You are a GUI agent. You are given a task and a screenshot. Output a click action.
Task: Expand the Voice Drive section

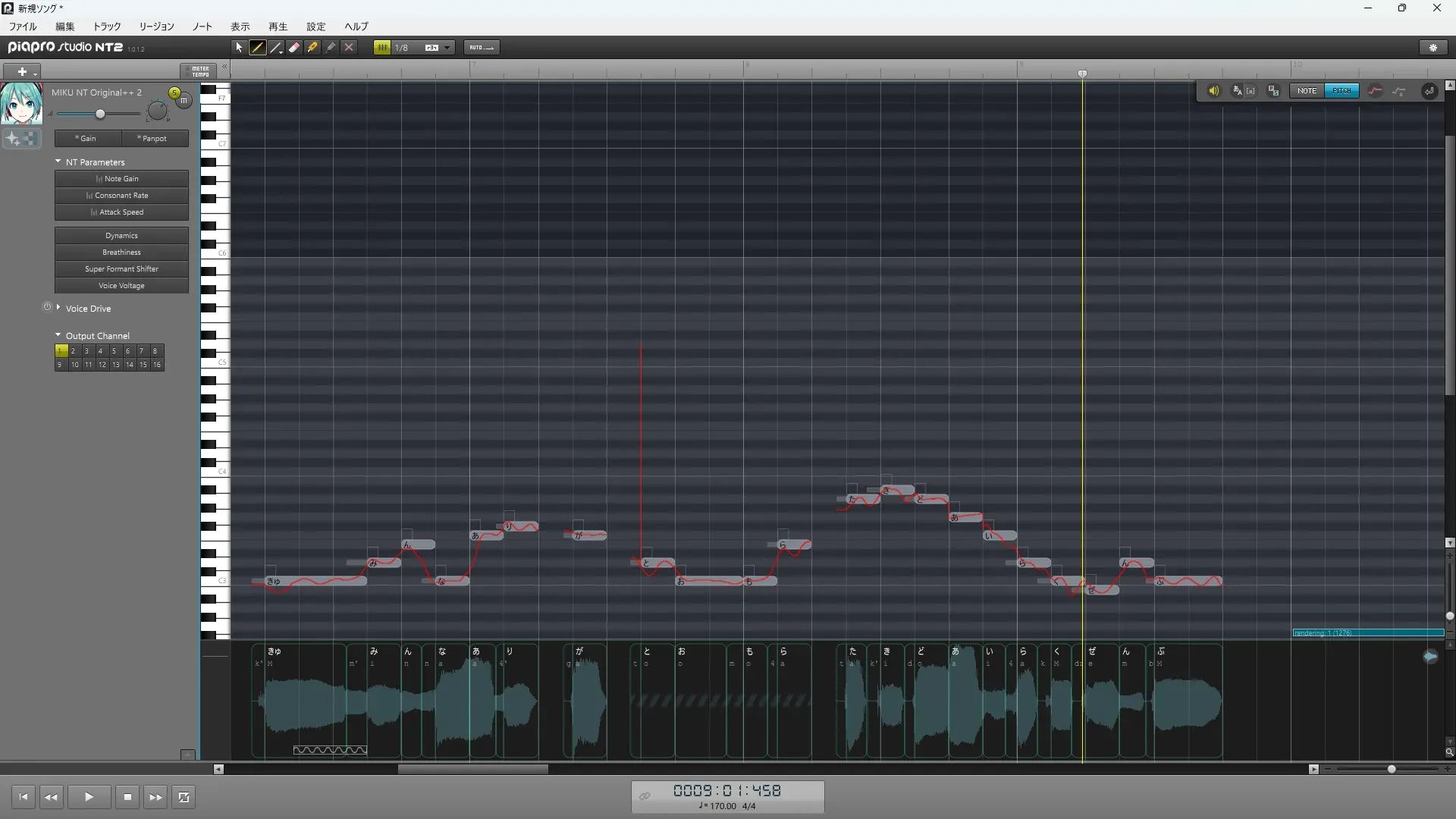pyautogui.click(x=58, y=308)
